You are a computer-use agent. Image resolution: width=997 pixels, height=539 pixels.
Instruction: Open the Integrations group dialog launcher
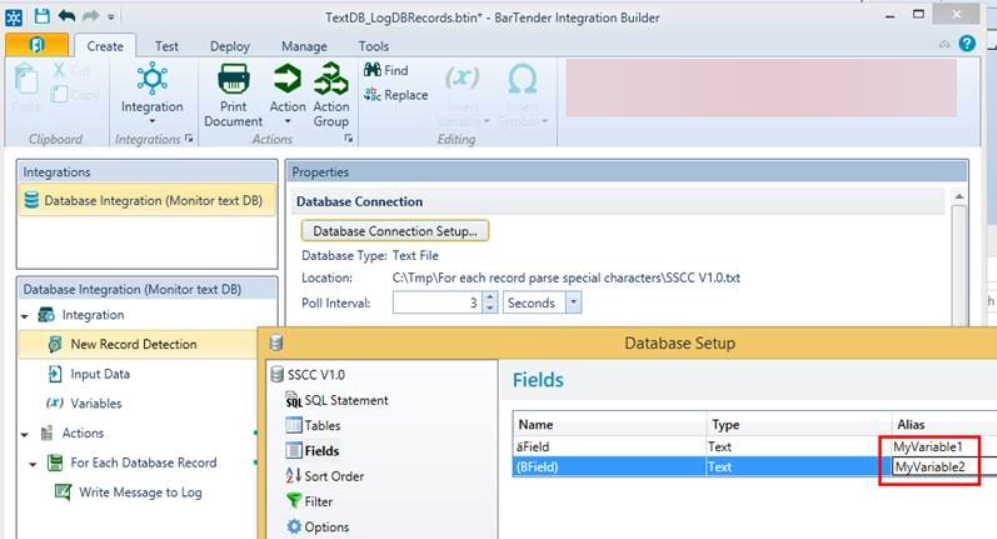click(x=189, y=138)
